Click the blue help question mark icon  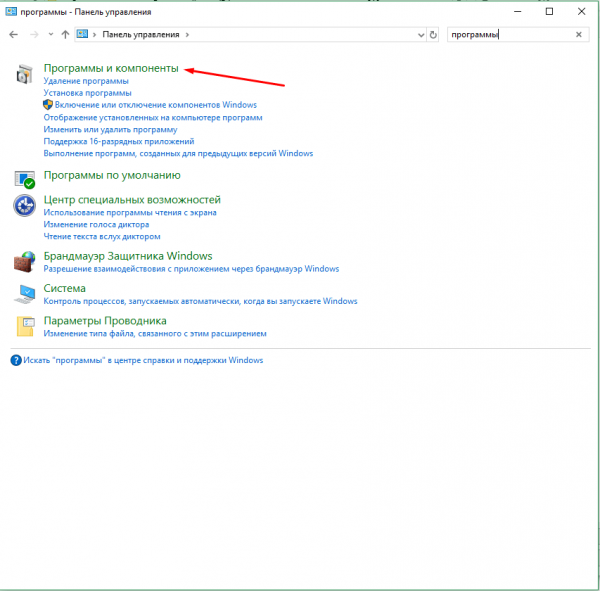[x=16, y=360]
